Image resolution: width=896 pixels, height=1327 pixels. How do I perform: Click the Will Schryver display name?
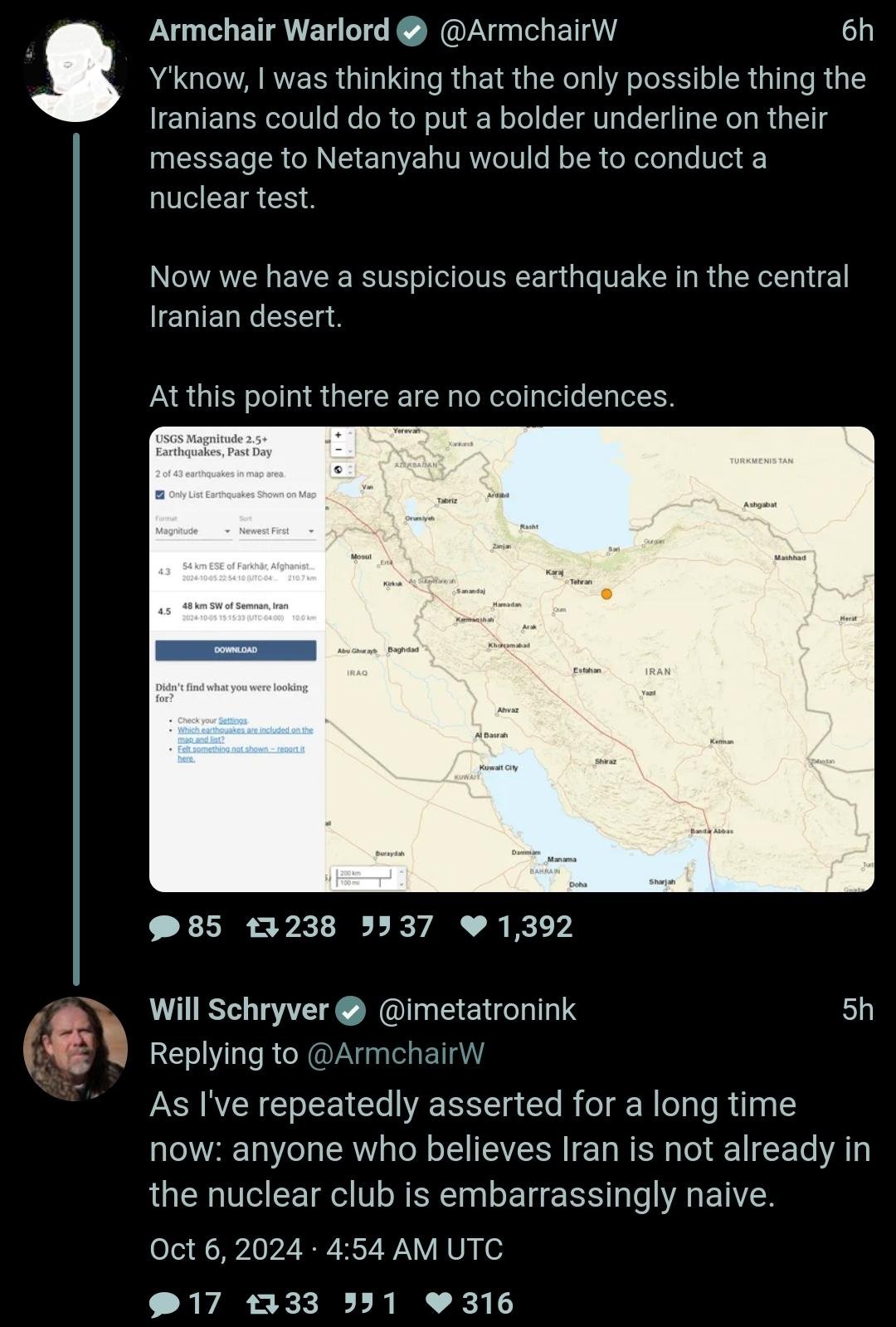(239, 1010)
